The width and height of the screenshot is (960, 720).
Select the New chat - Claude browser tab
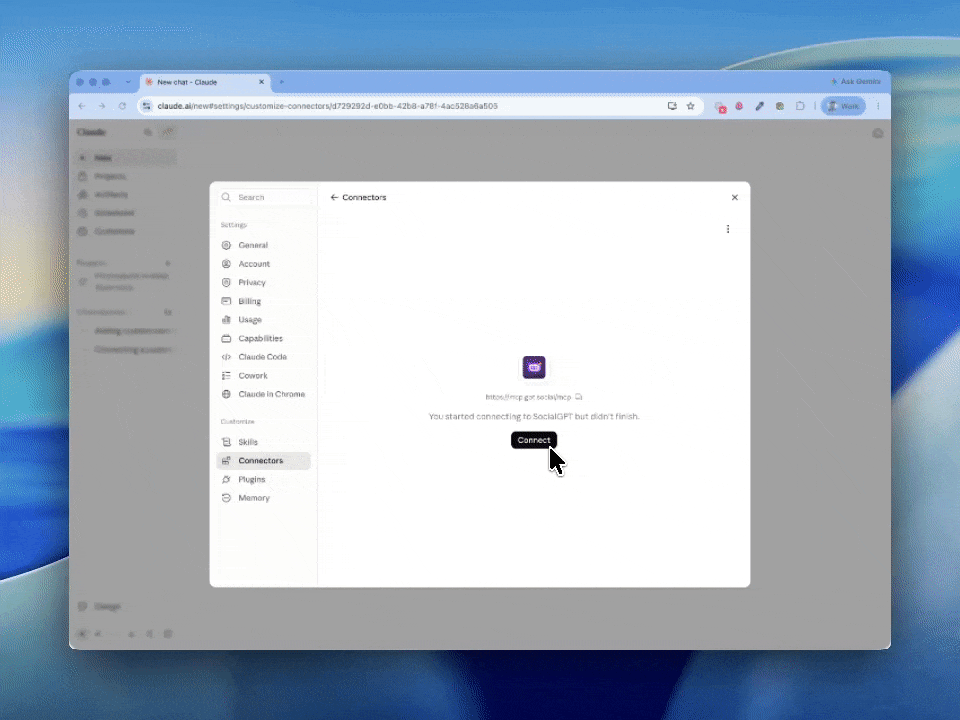click(x=205, y=82)
